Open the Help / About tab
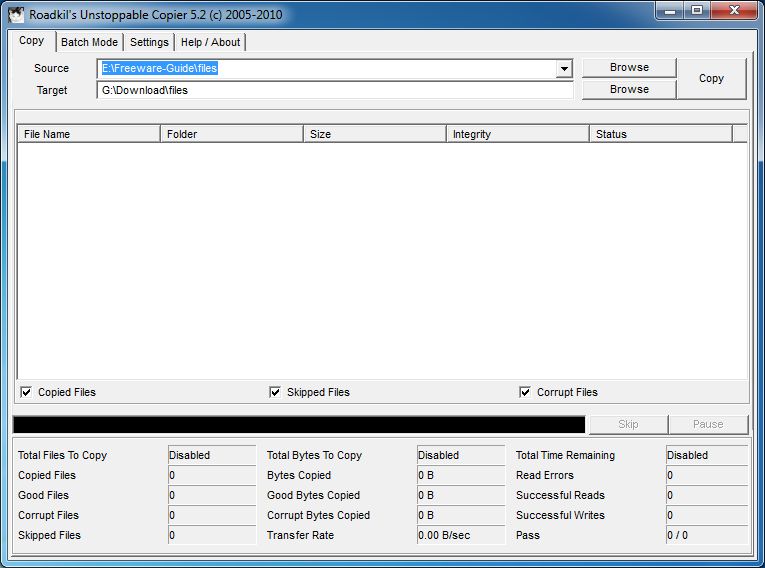Image resolution: width=765 pixels, height=568 pixels. point(210,42)
